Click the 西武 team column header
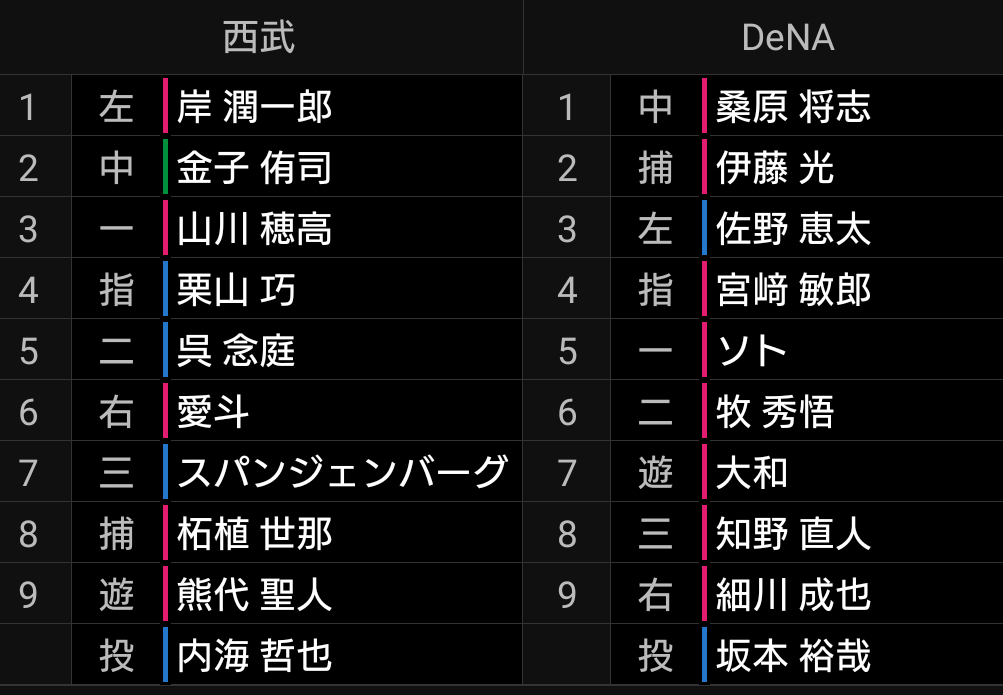 pyautogui.click(x=259, y=37)
